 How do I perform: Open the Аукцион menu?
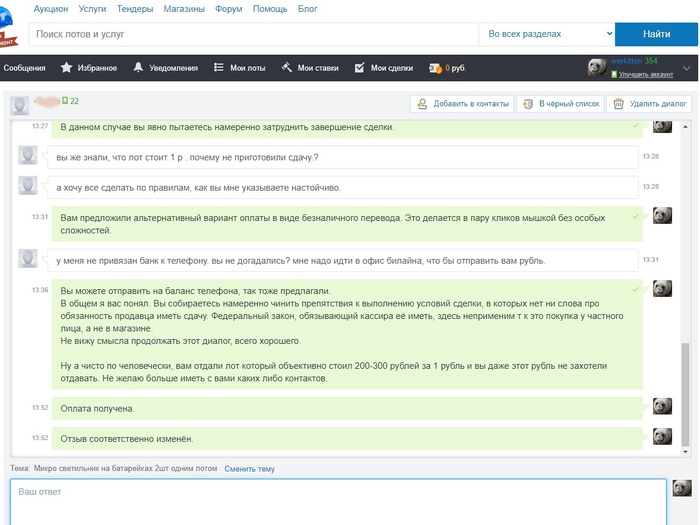point(51,8)
